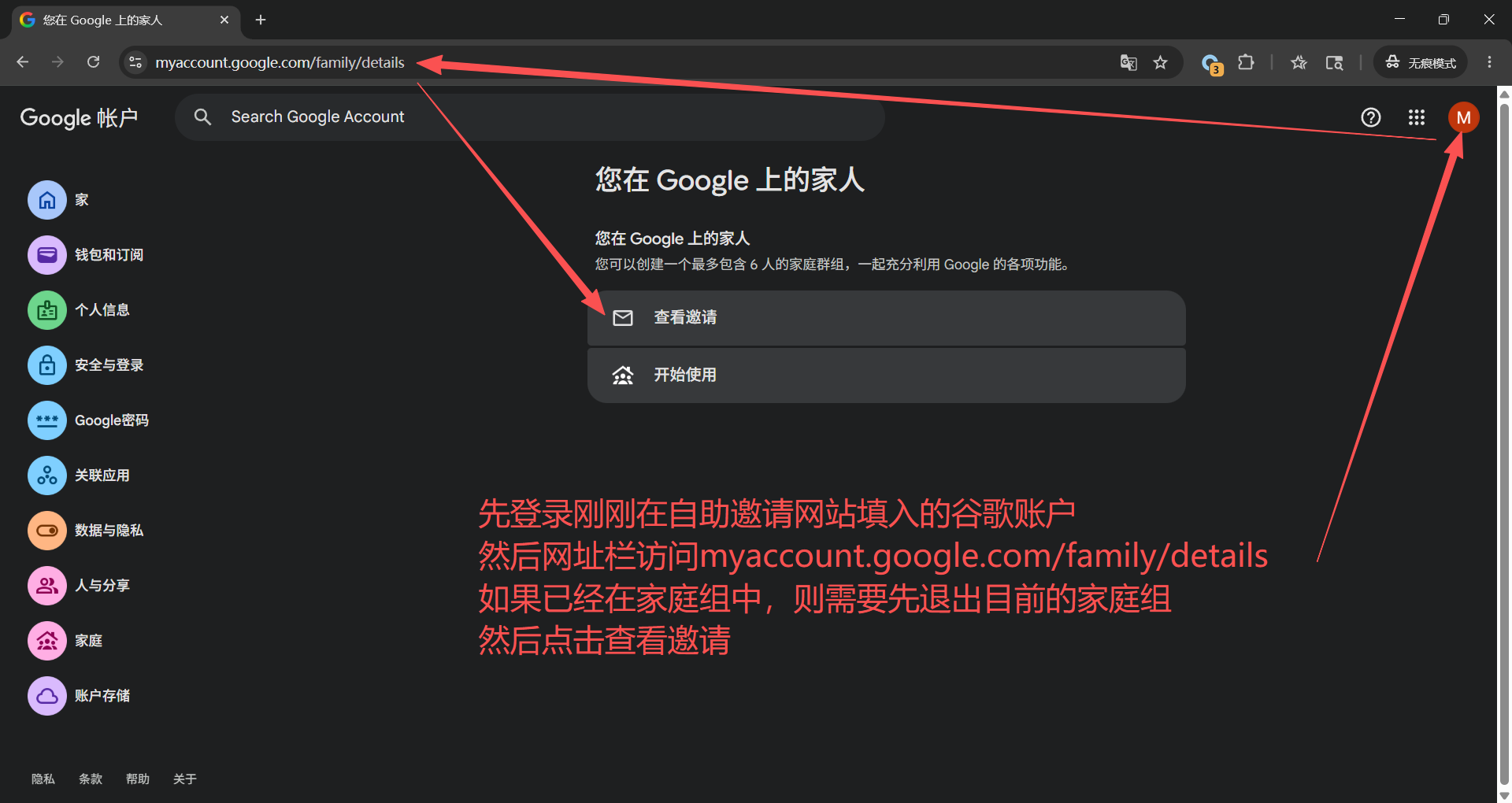Open Google密码 in sidebar
1512x803 pixels.
(88, 420)
